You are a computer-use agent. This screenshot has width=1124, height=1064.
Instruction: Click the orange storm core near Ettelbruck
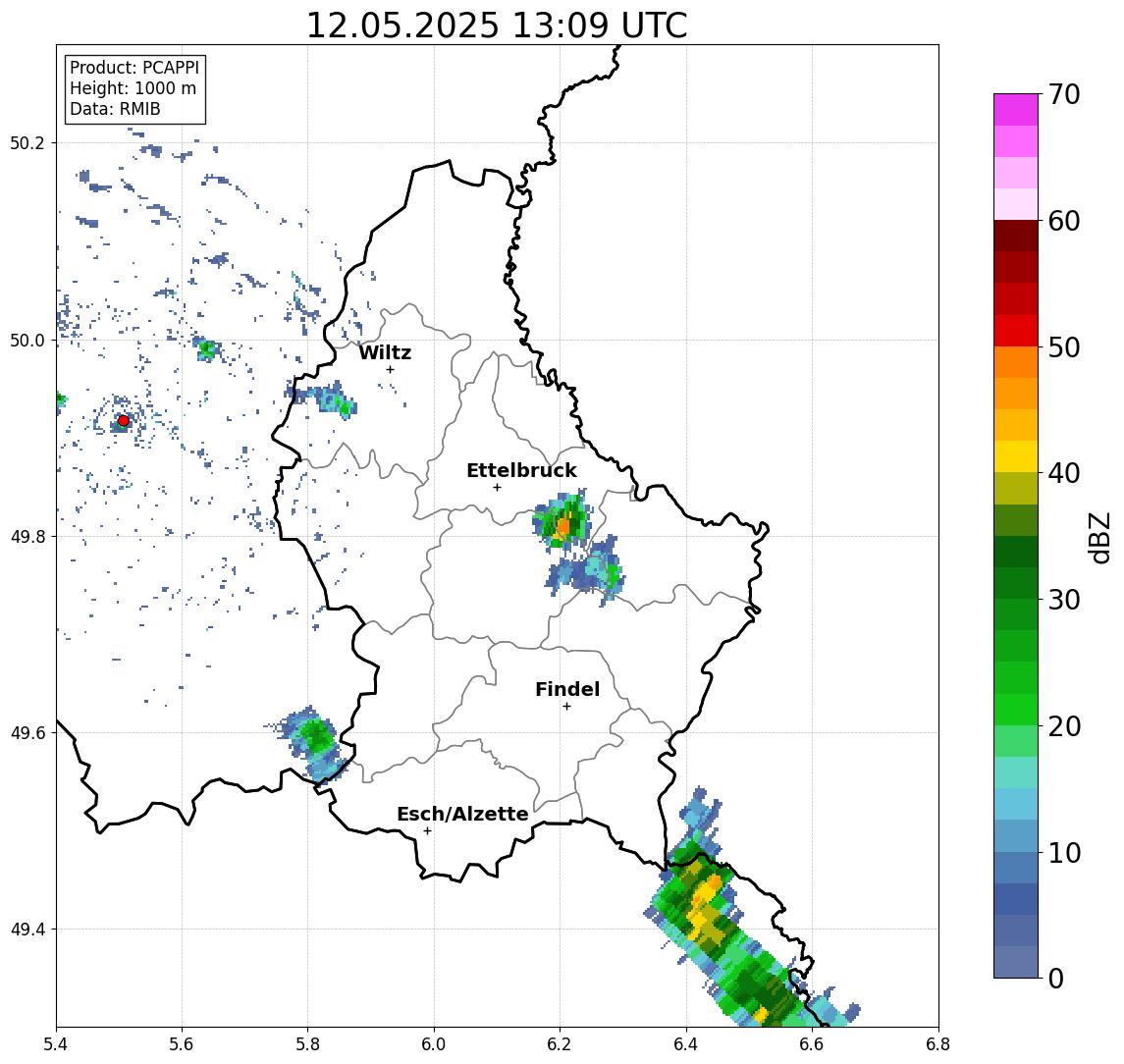(x=562, y=527)
